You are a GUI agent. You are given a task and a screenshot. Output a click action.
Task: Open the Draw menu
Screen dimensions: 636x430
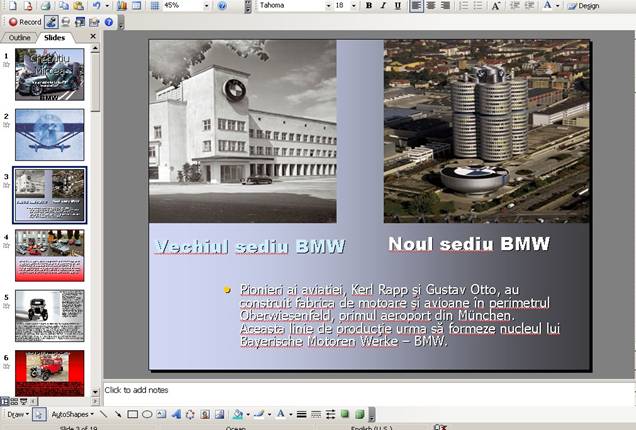click(17, 413)
